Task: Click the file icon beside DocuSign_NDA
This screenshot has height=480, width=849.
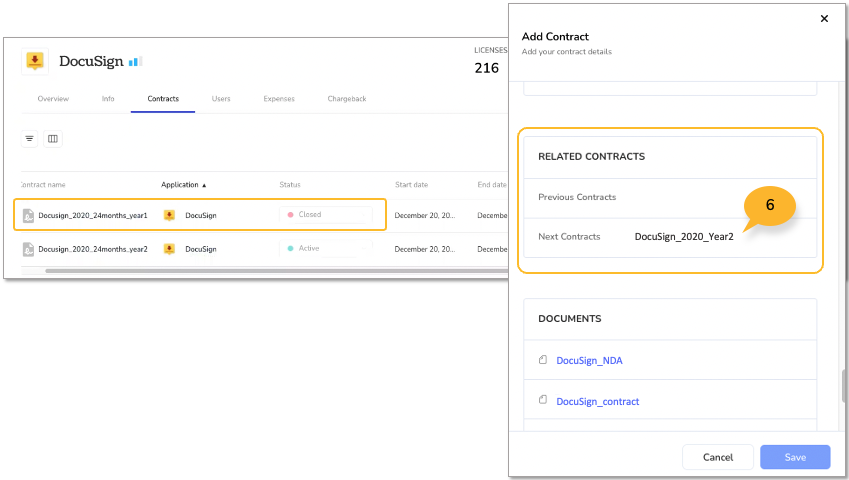Action: click(543, 360)
